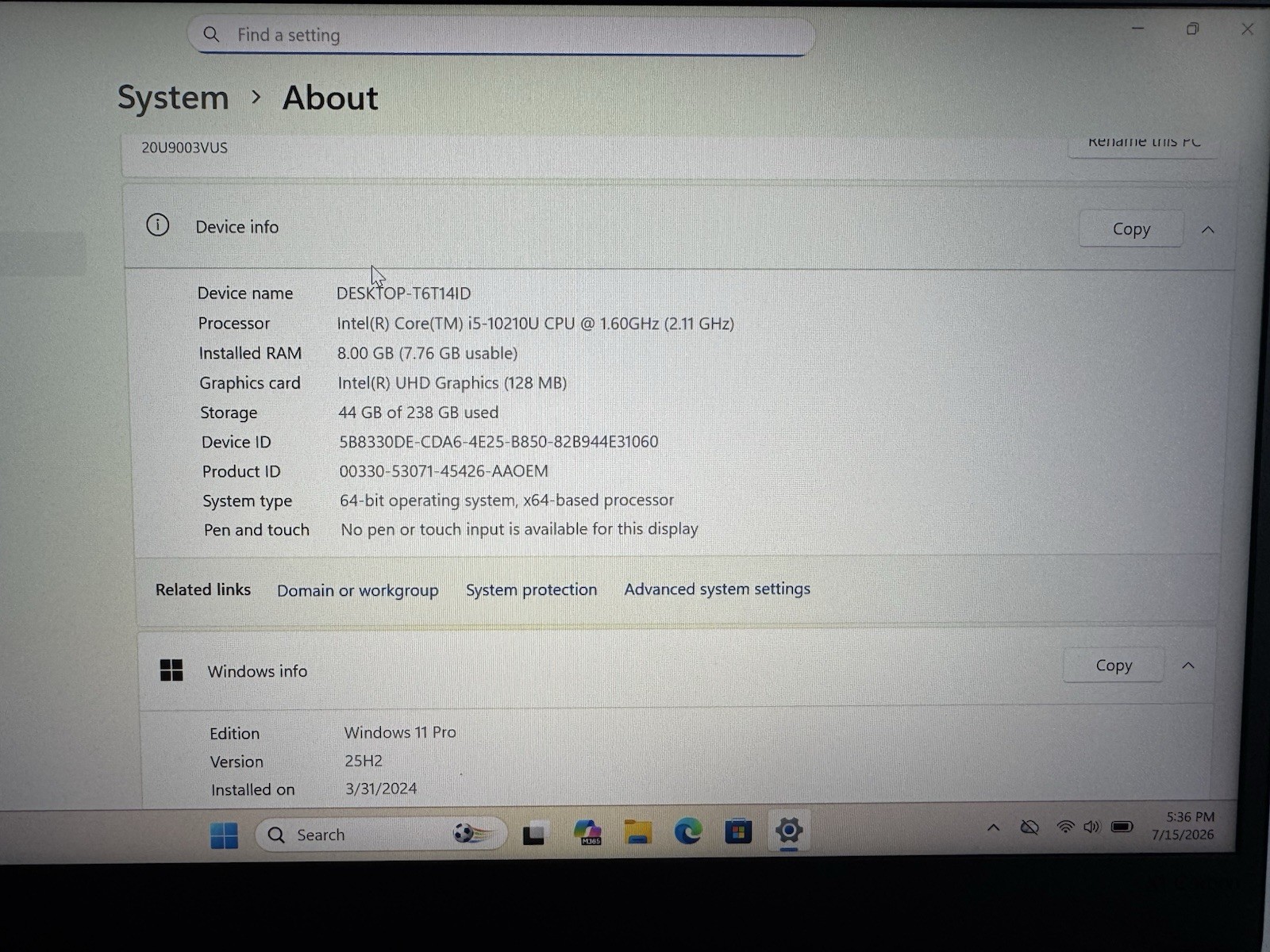The width and height of the screenshot is (1270, 952).
Task: Open Domain or workgroup link
Action: [x=357, y=590]
